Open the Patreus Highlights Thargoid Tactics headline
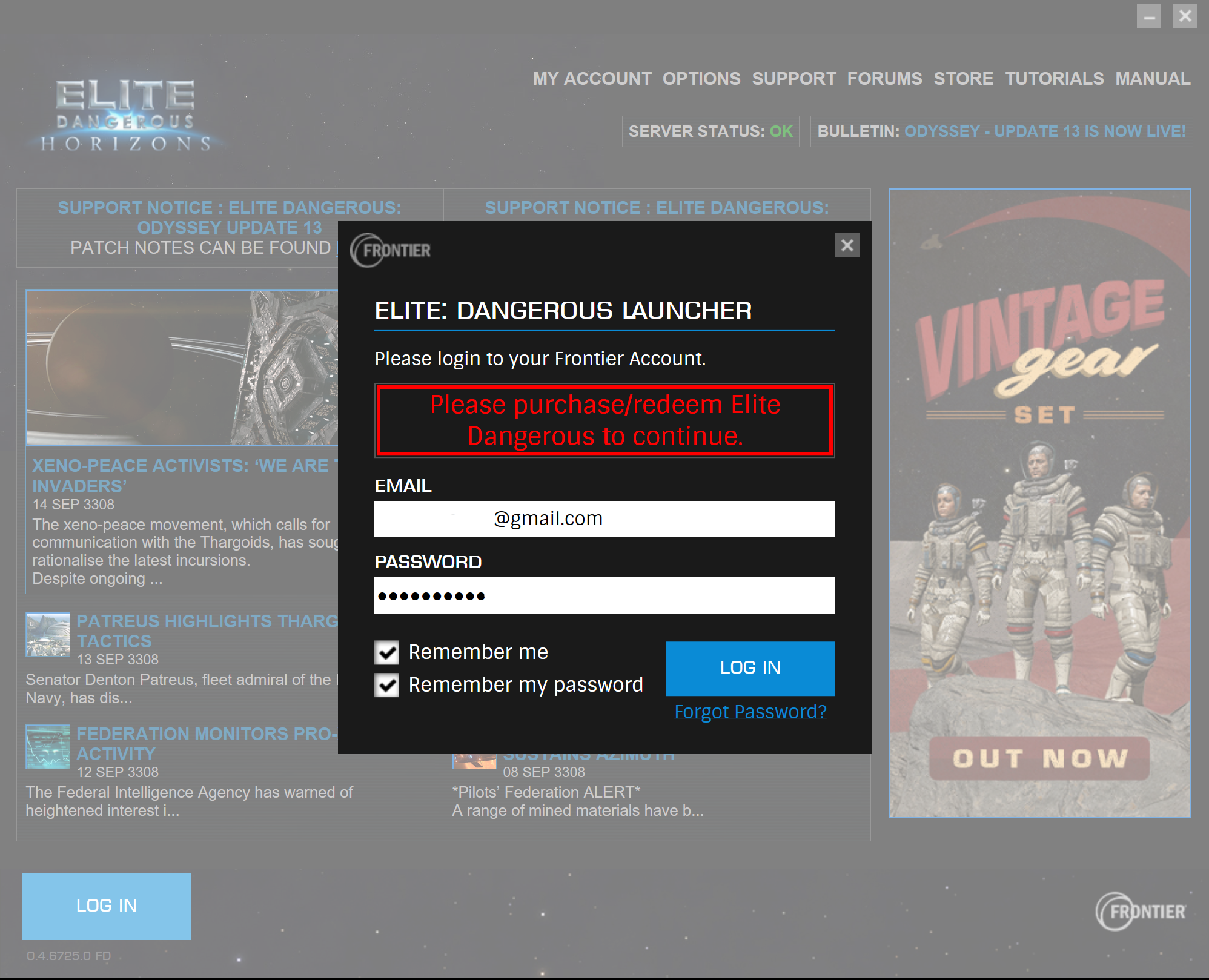The height and width of the screenshot is (980, 1209). pyautogui.click(x=207, y=631)
